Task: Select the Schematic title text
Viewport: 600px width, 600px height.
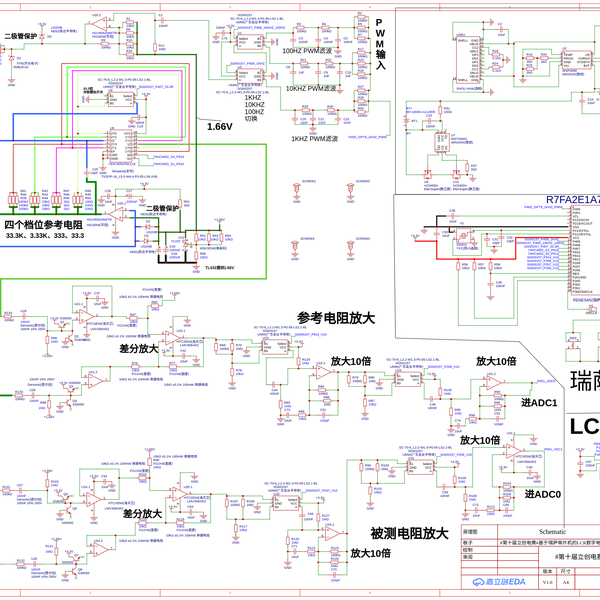Action: tap(552, 532)
